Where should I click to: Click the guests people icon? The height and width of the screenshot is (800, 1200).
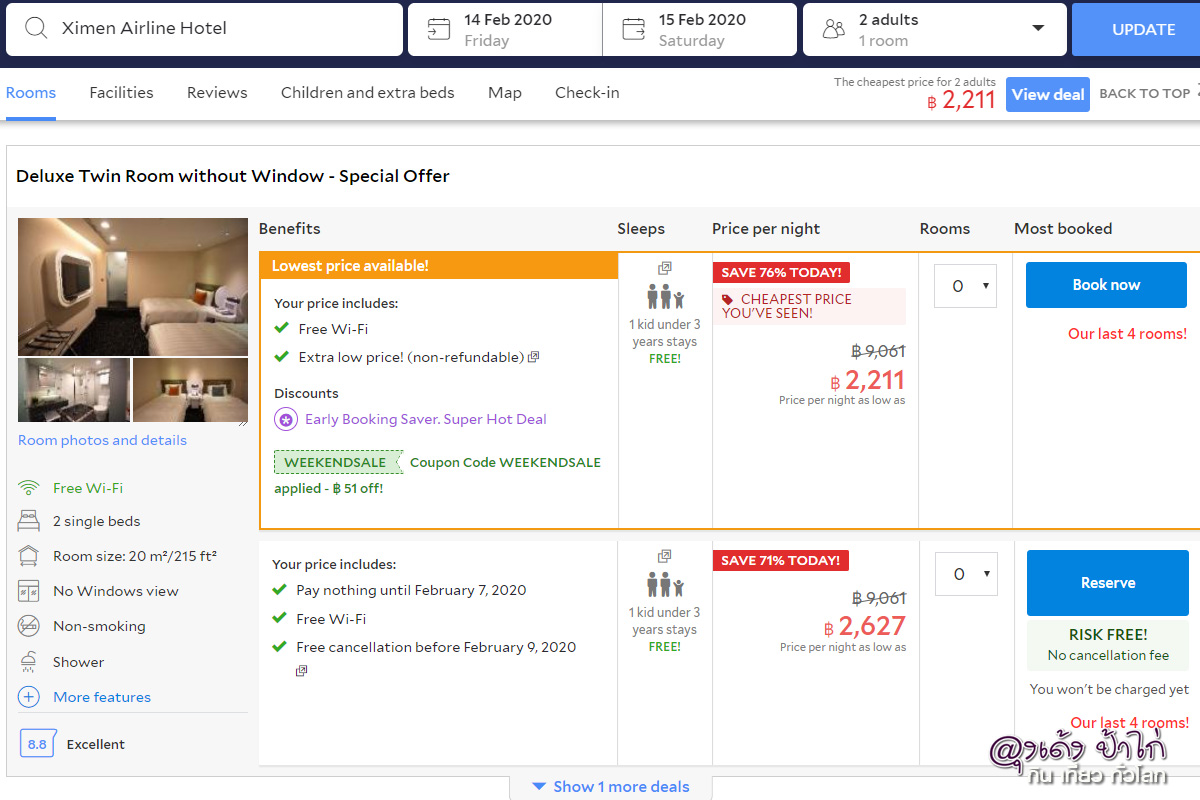(833, 29)
